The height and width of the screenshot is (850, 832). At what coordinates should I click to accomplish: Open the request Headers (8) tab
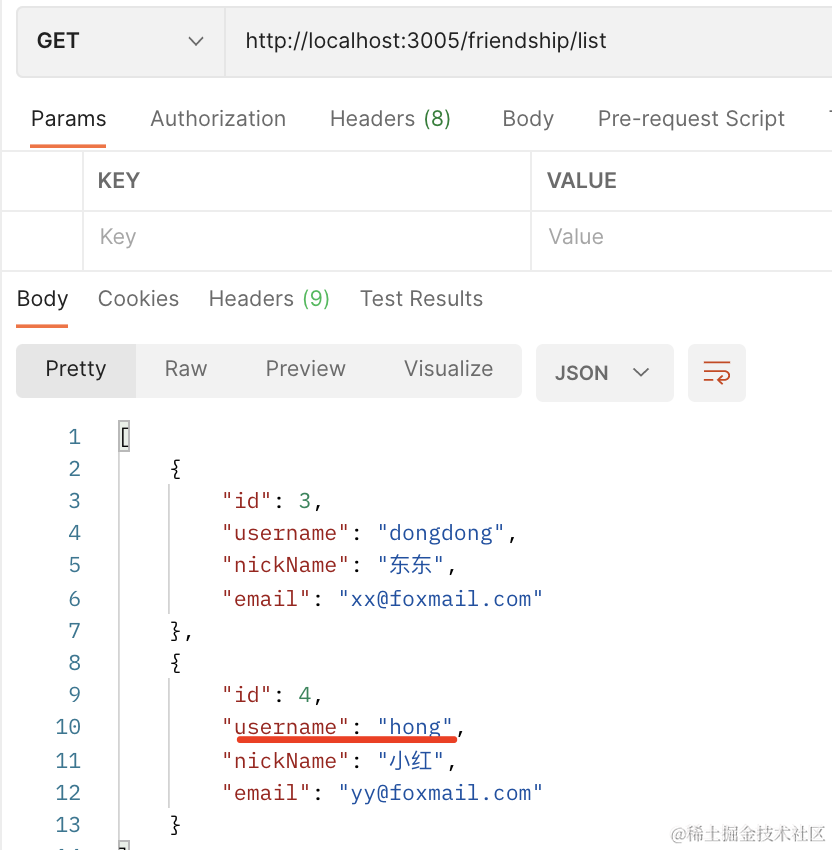click(x=390, y=118)
